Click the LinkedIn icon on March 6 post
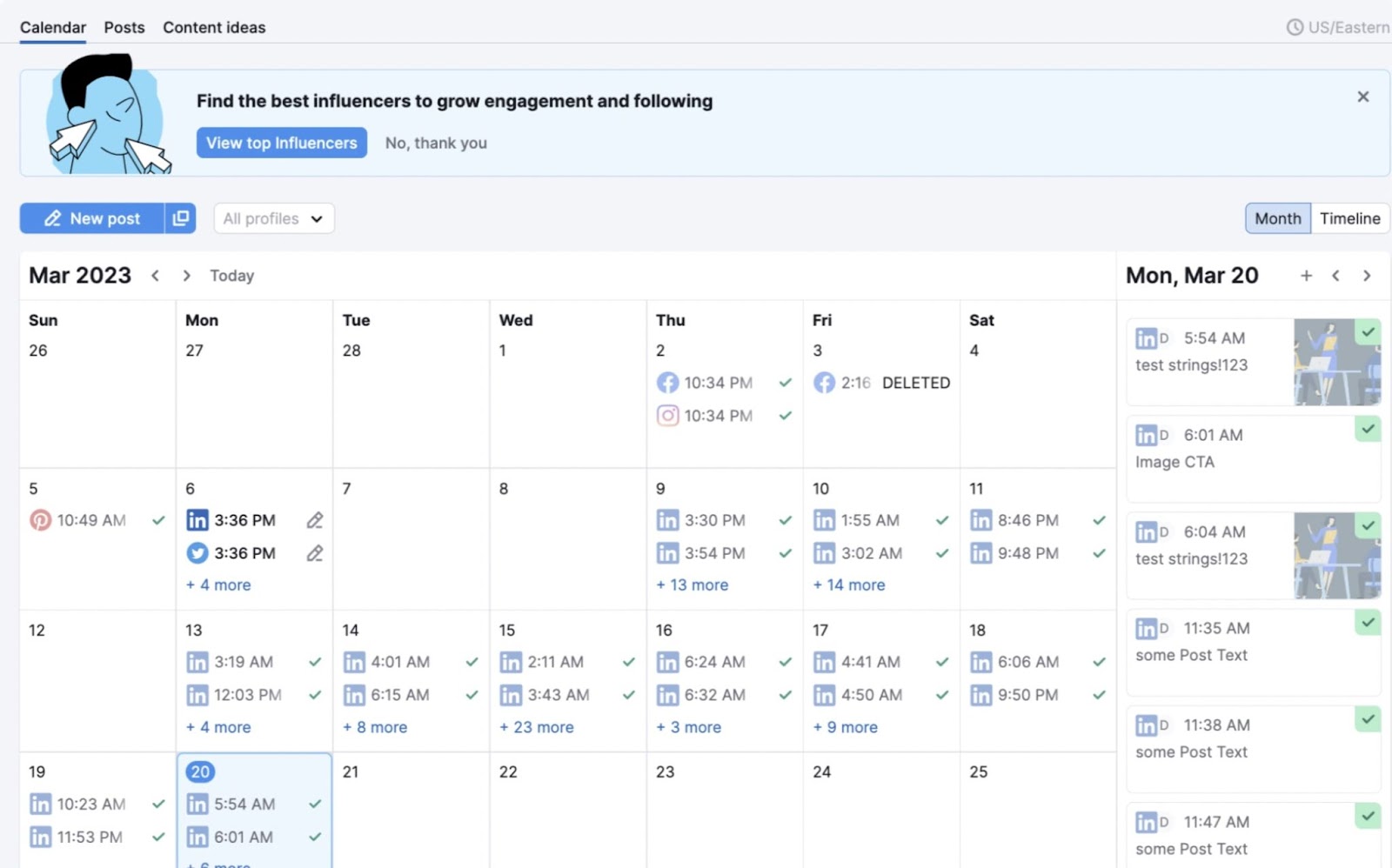 [x=197, y=519]
